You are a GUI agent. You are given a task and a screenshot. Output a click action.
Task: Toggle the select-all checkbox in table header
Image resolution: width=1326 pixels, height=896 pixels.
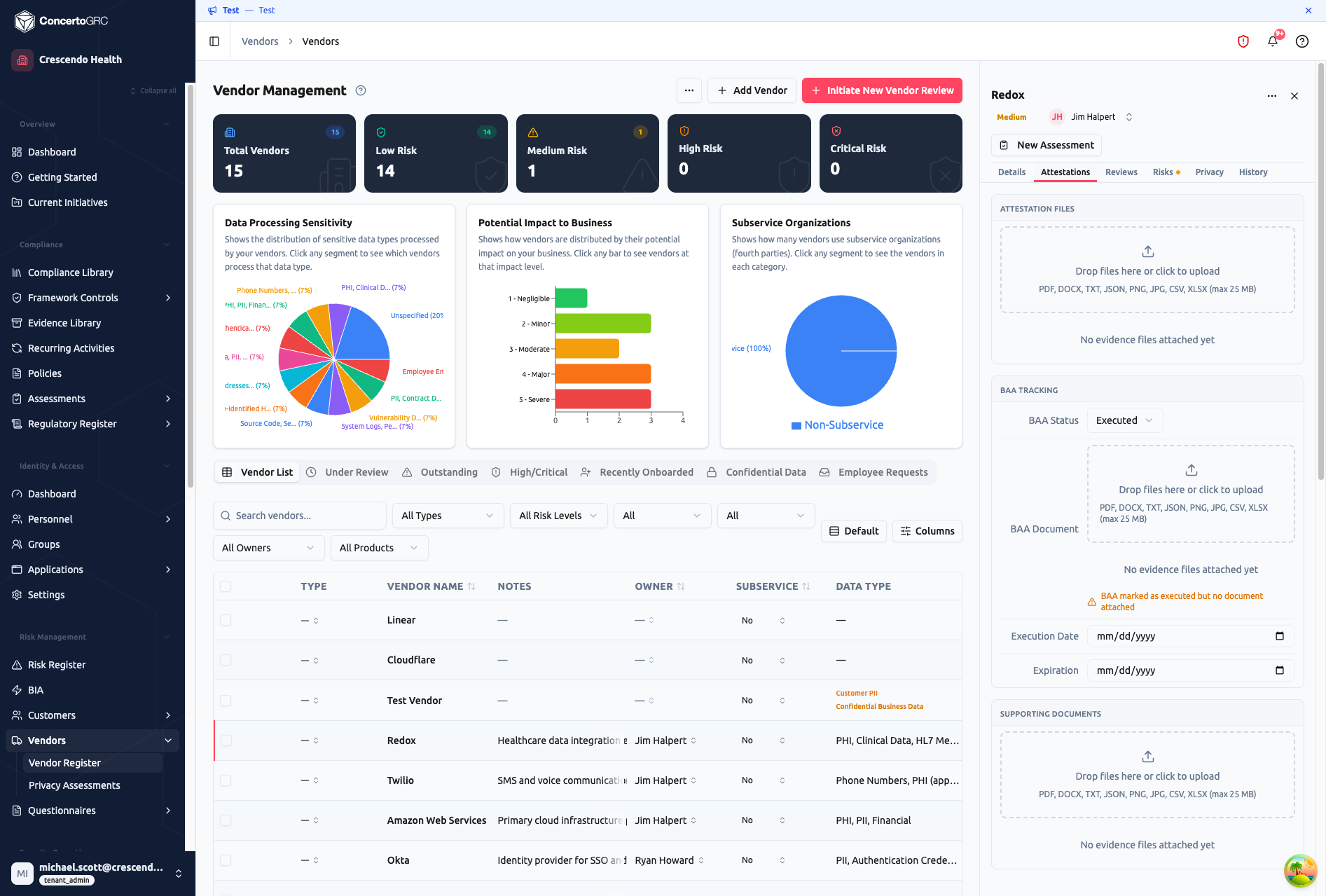click(x=226, y=586)
